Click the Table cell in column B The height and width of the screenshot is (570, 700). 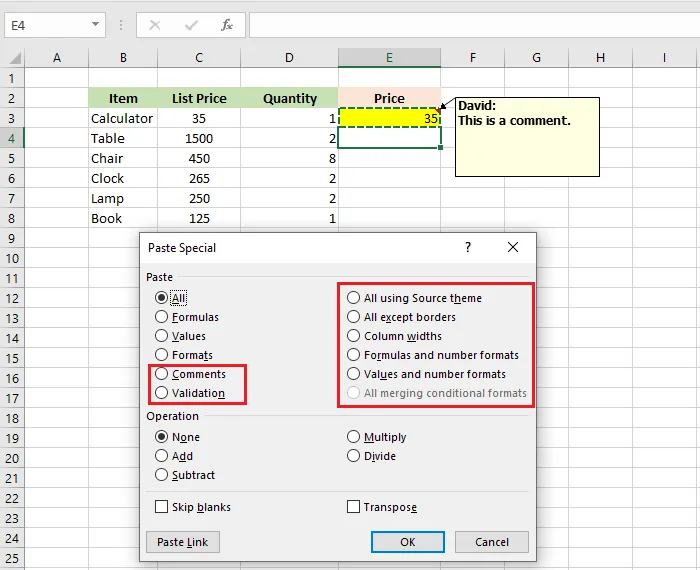point(123,138)
